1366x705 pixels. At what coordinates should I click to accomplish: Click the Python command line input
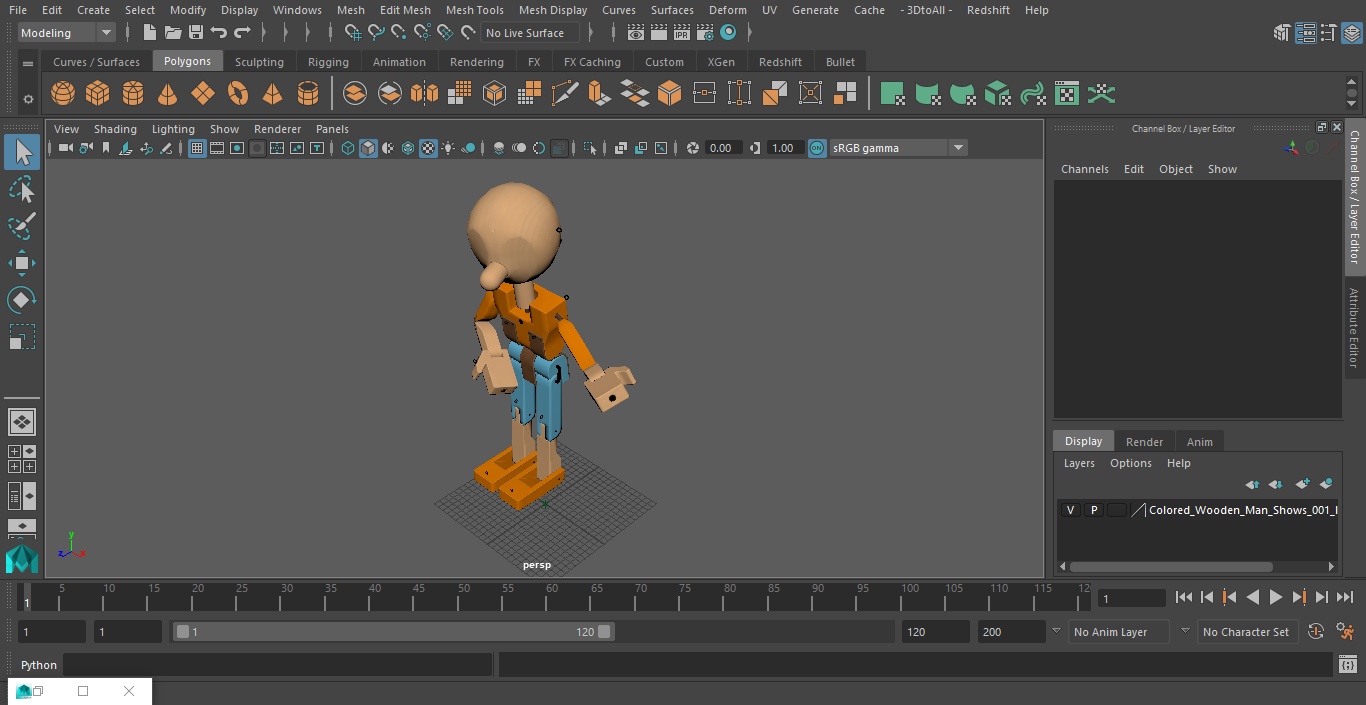point(277,665)
